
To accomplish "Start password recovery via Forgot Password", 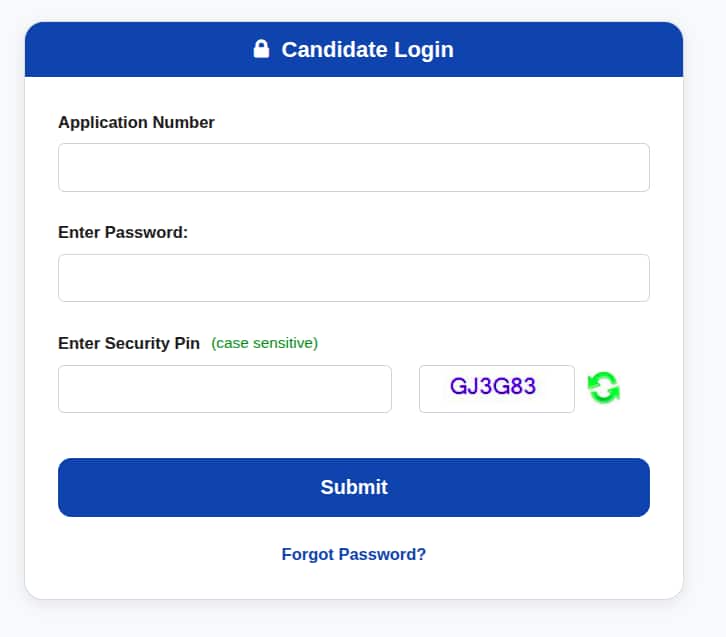I will pyautogui.click(x=354, y=554).
